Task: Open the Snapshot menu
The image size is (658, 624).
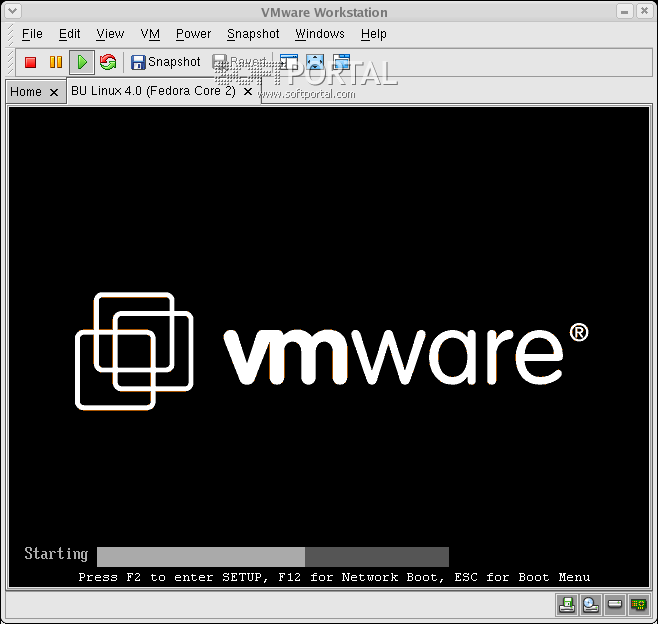Action: point(253,34)
